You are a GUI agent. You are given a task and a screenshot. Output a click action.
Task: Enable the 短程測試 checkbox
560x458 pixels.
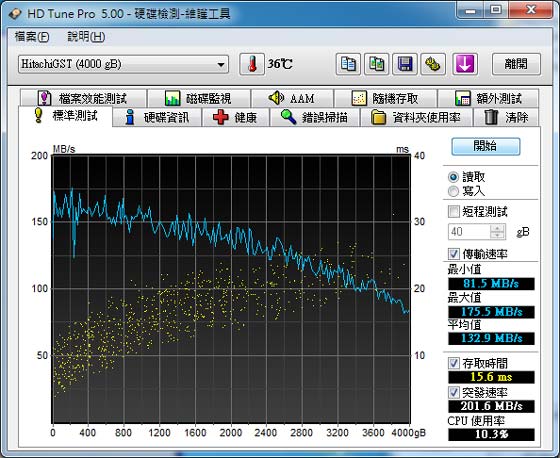pyautogui.click(x=454, y=211)
